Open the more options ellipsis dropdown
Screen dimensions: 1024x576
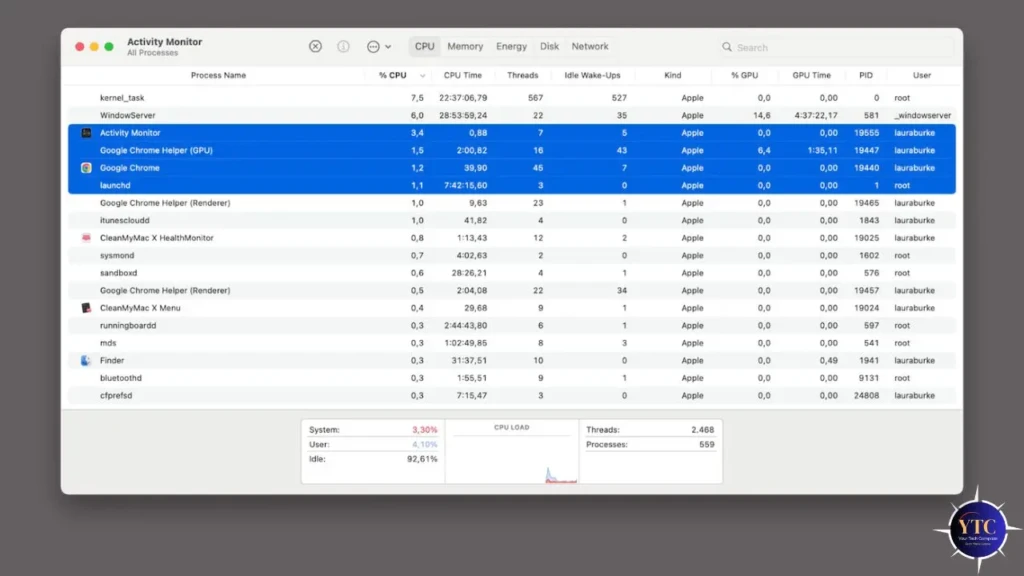(374, 46)
